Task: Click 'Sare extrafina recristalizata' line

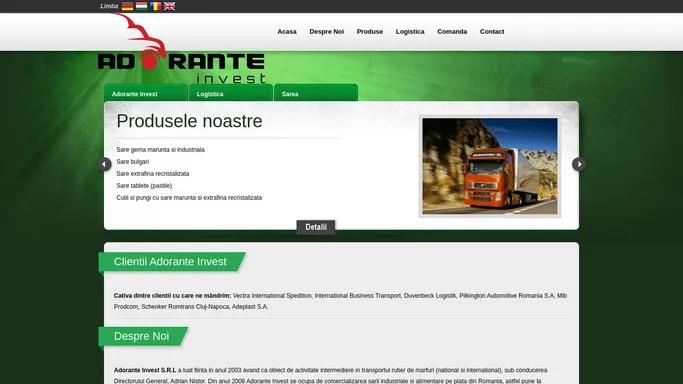Action: pos(152,174)
